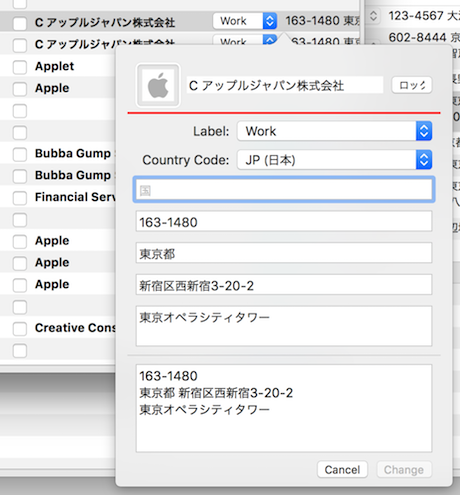Click the street field 新宿区西新宿3-20-2
Screen dimensions: 460x495
point(284,285)
